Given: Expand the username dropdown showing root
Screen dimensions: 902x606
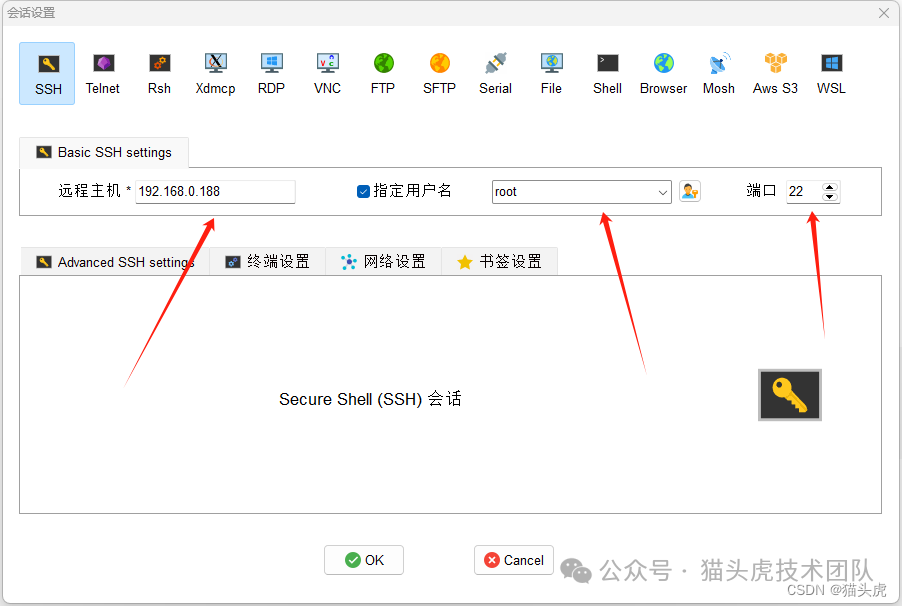Looking at the screenshot, I should (x=663, y=192).
